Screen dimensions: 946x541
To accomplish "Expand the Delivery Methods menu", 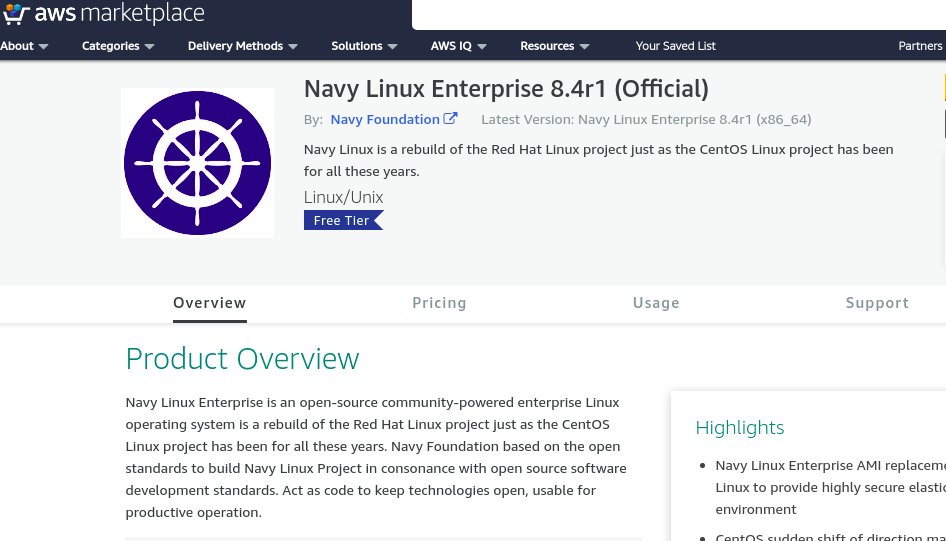I will 242,46.
